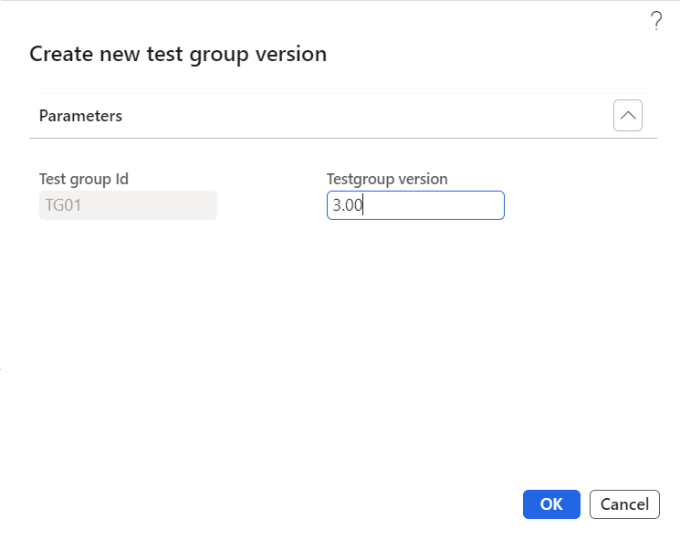This screenshot has height=550, width=680.
Task: Focus the Testgroup version input field
Action: [415, 206]
